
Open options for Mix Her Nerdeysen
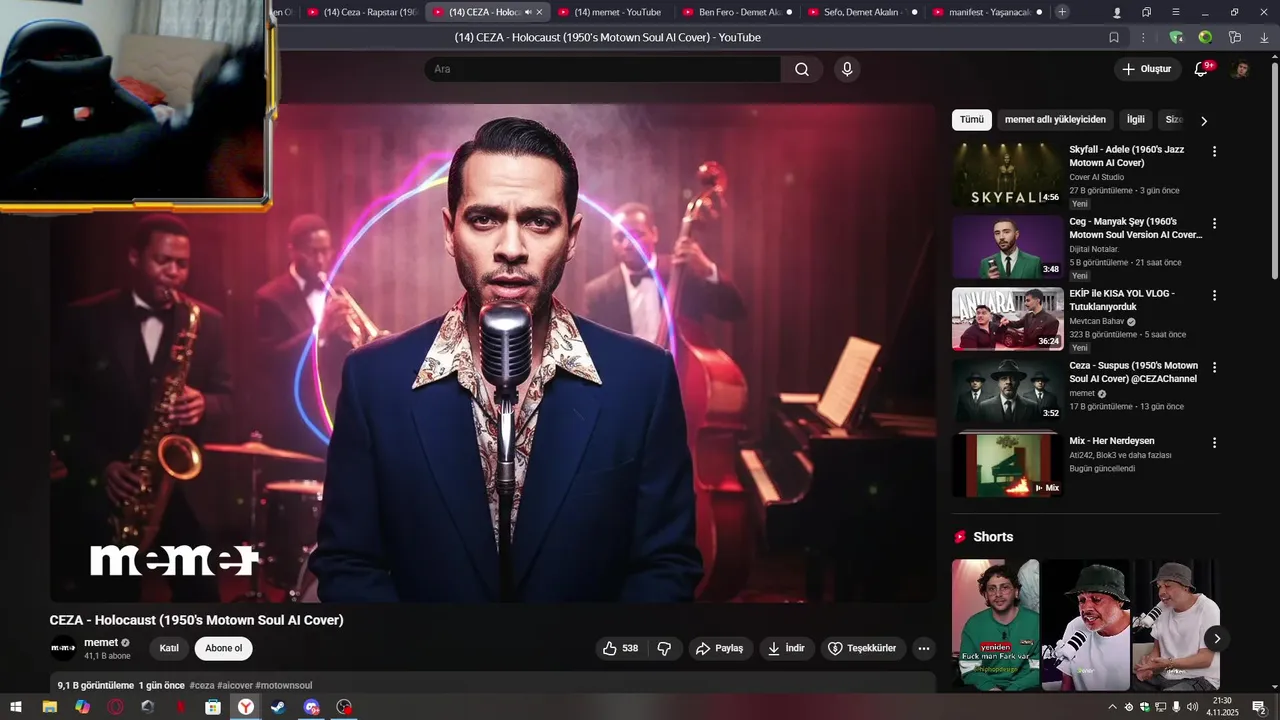point(1214,442)
